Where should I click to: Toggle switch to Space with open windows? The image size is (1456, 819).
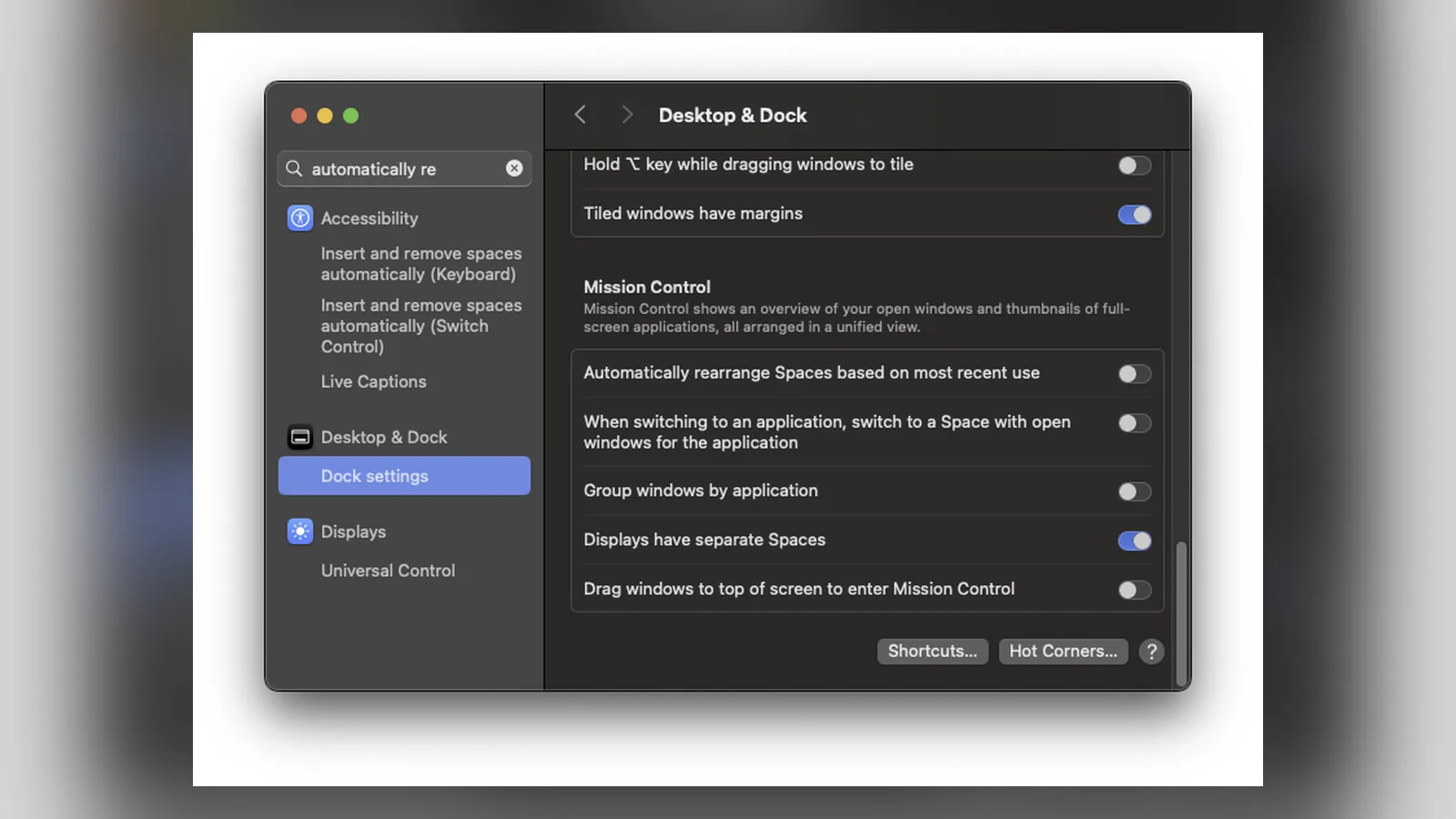(x=1135, y=423)
